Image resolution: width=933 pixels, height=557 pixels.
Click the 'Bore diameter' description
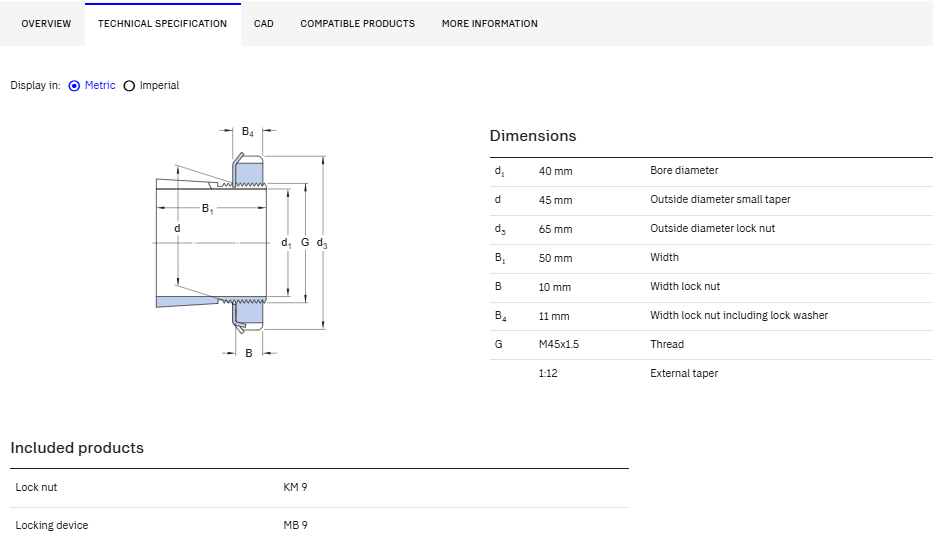[684, 170]
